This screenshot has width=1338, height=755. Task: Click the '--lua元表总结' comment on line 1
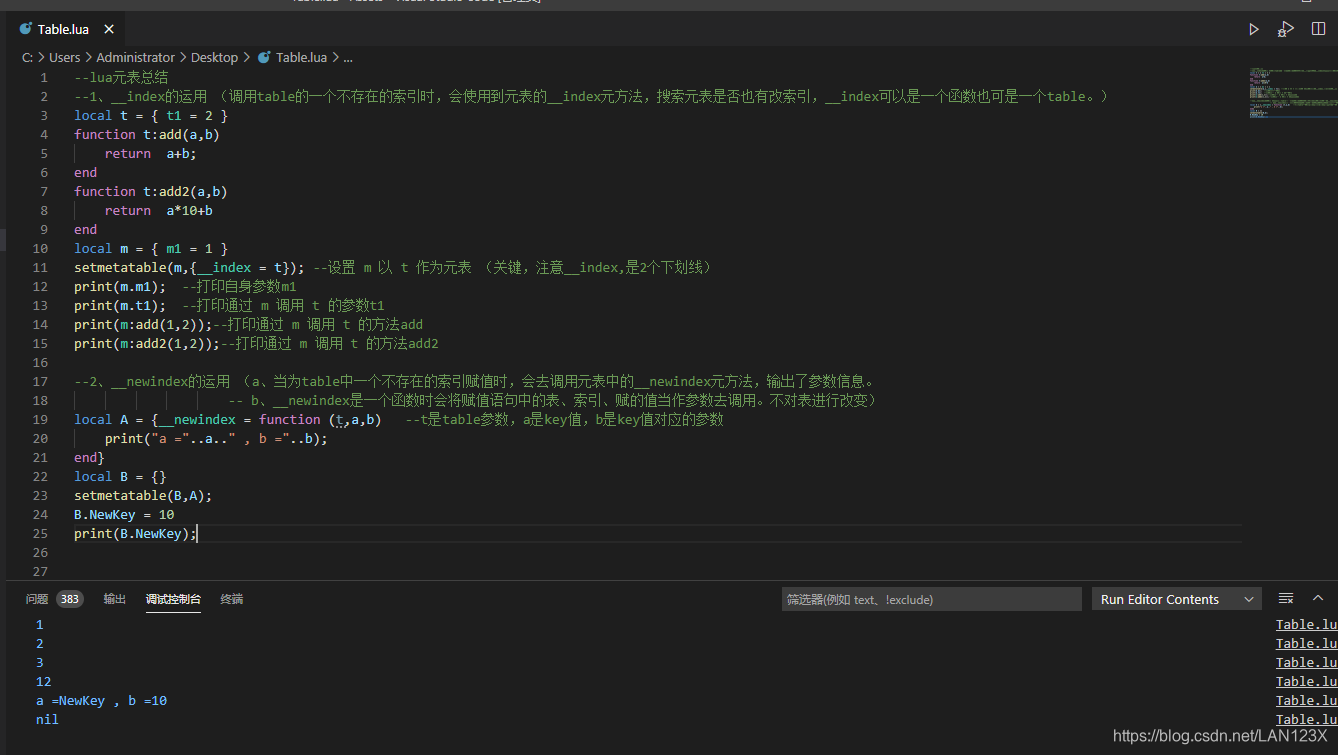121,77
